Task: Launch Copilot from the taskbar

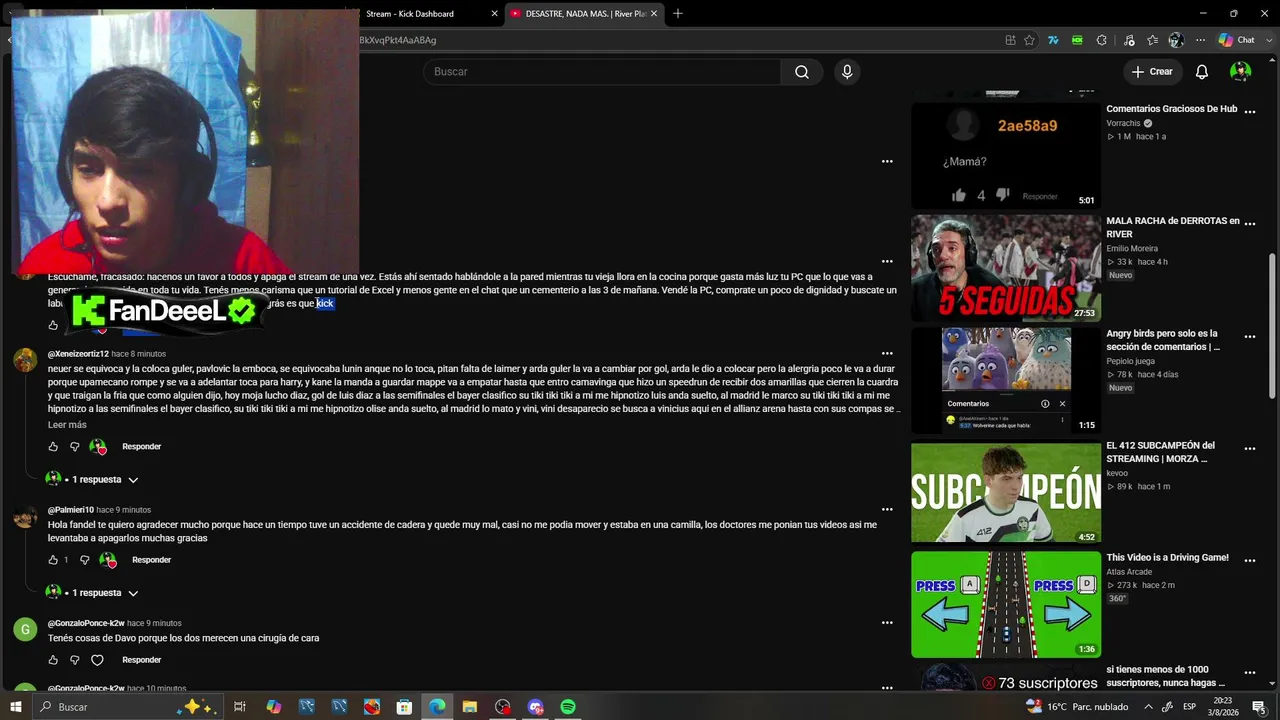Action: tap(274, 707)
